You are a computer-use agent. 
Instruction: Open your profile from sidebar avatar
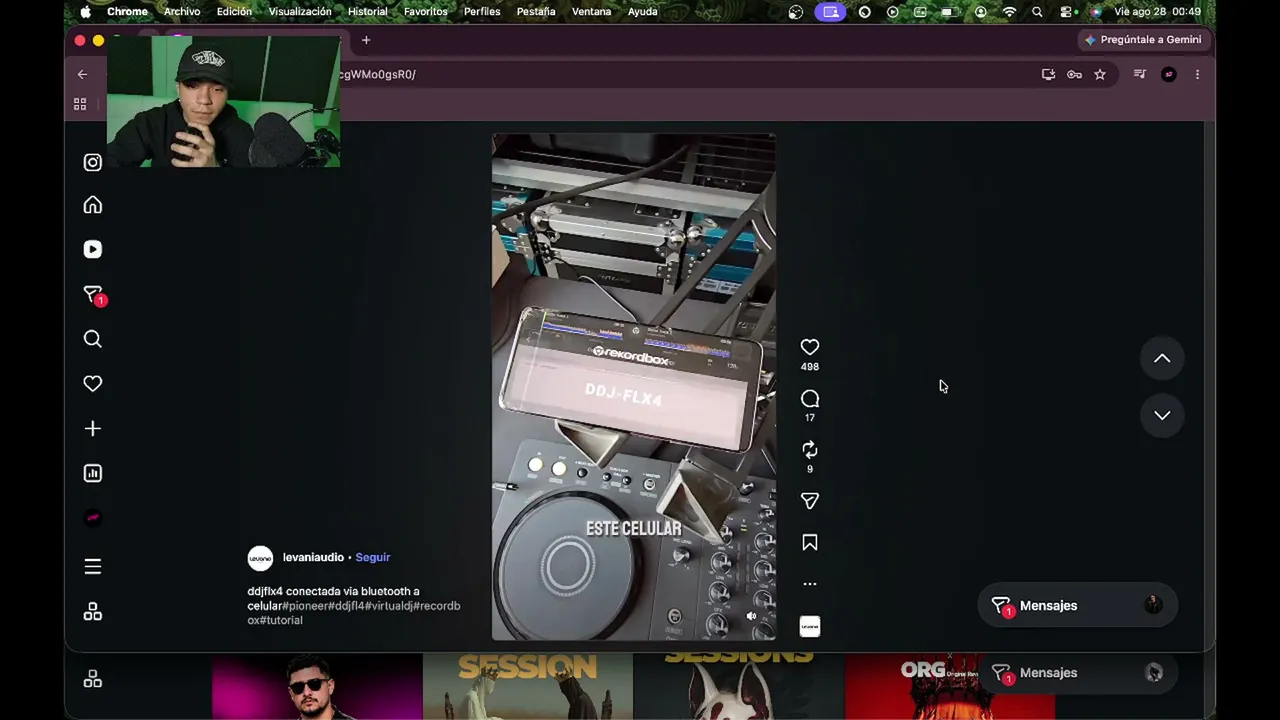[x=93, y=518]
